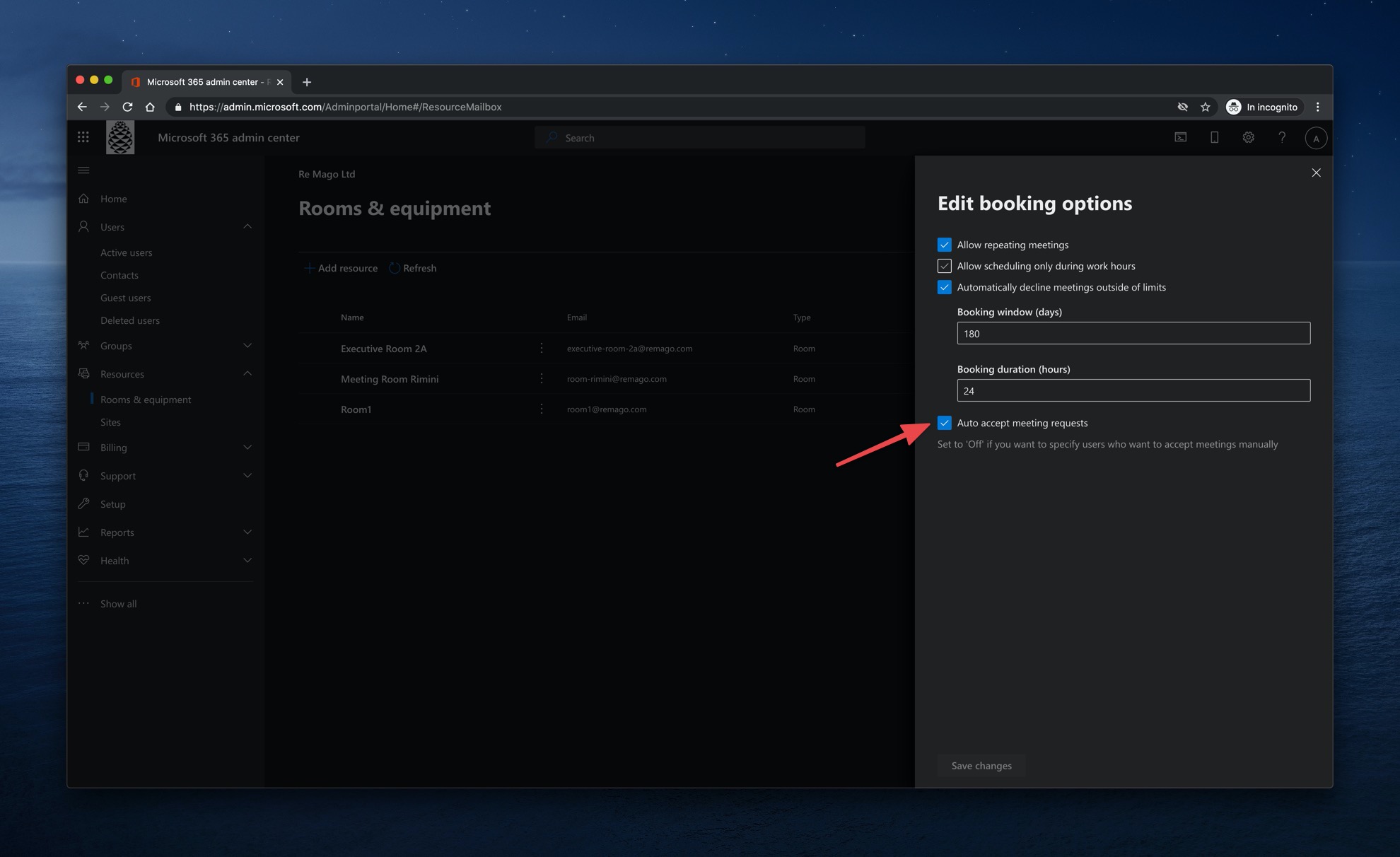
Task: Reload the page with refresh icon
Action: coord(127,107)
